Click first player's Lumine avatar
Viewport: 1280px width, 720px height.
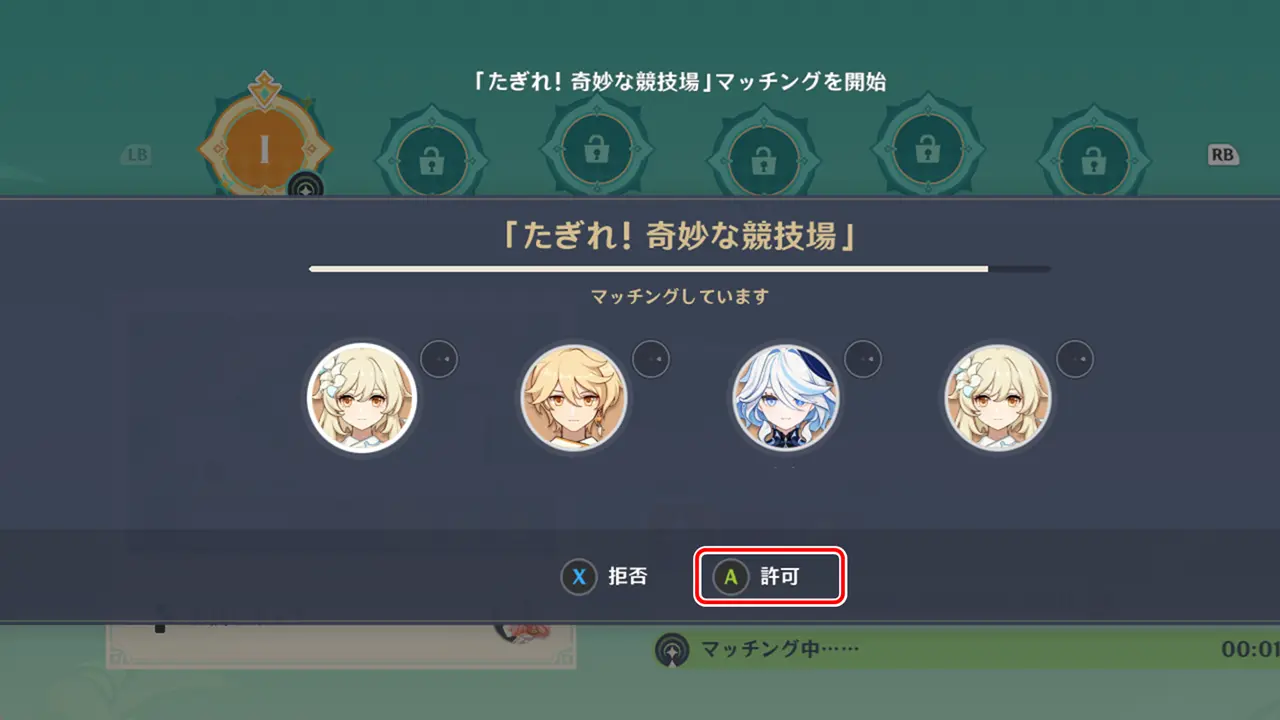click(361, 398)
